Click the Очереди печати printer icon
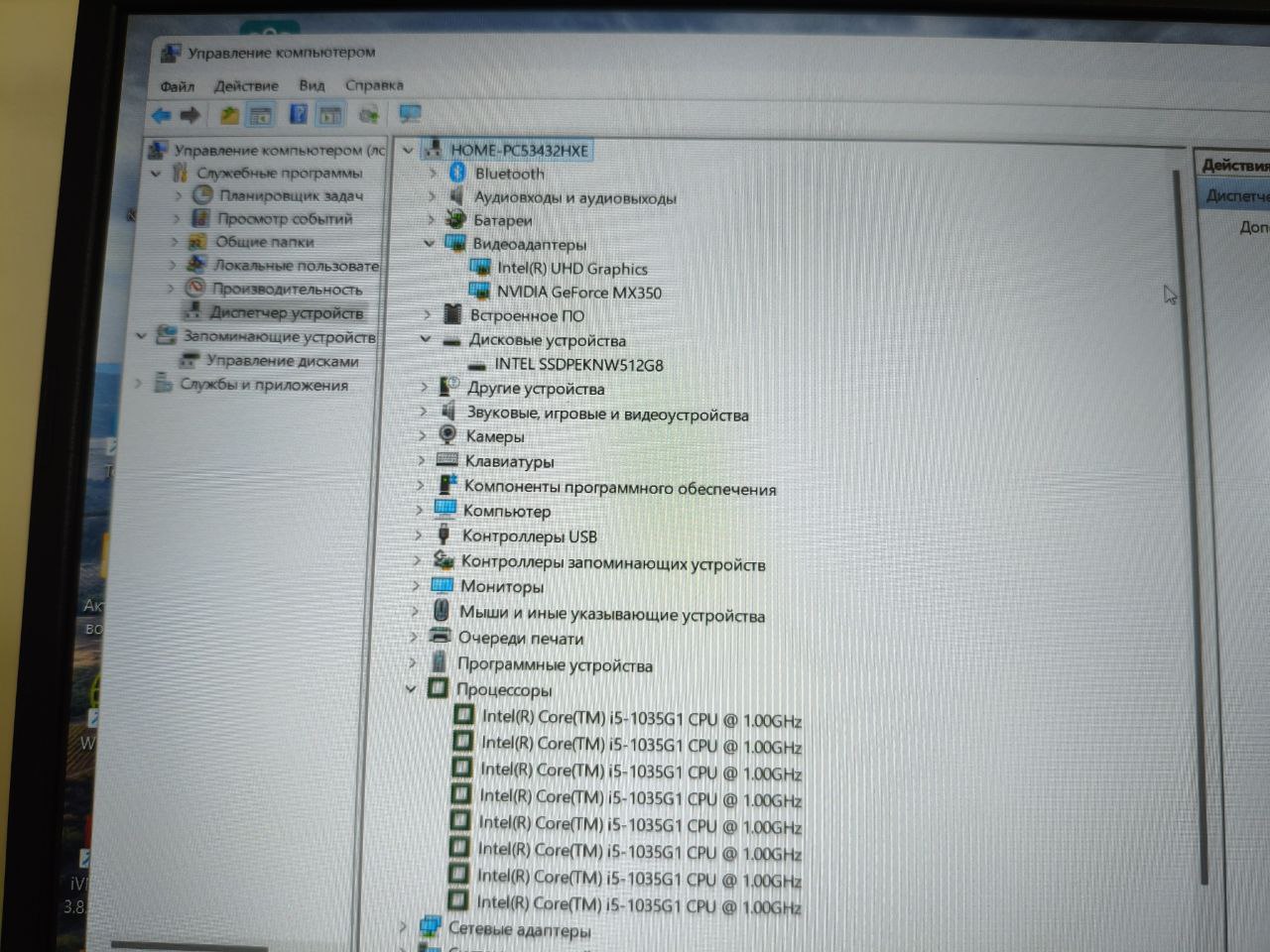The image size is (1270, 952). (441, 637)
